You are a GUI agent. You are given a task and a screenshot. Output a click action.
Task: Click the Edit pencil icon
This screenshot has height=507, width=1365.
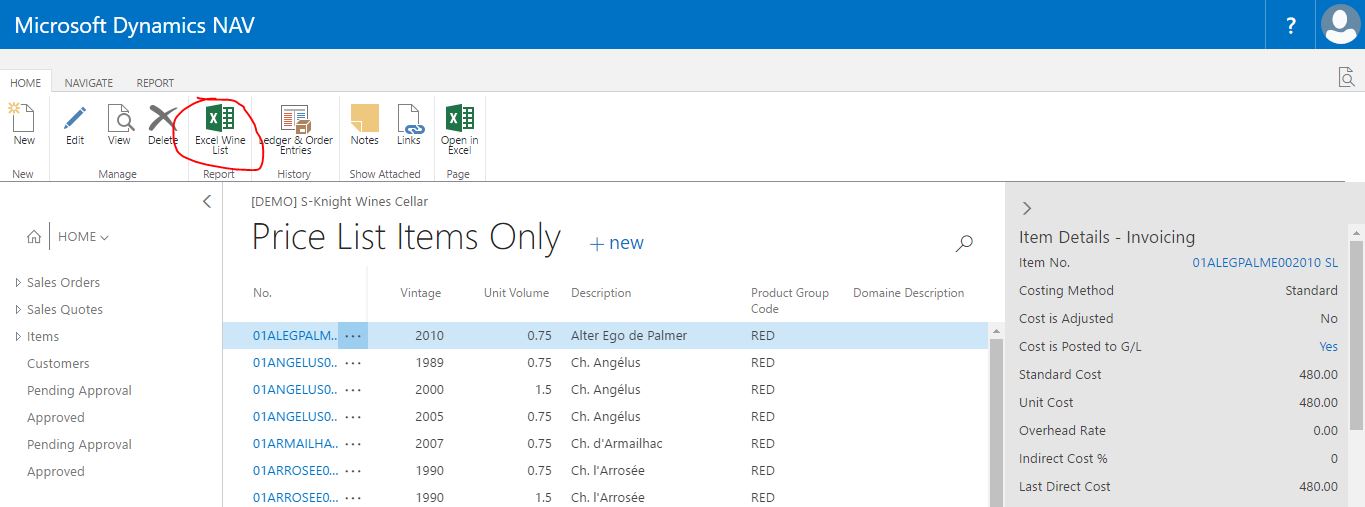click(x=75, y=118)
